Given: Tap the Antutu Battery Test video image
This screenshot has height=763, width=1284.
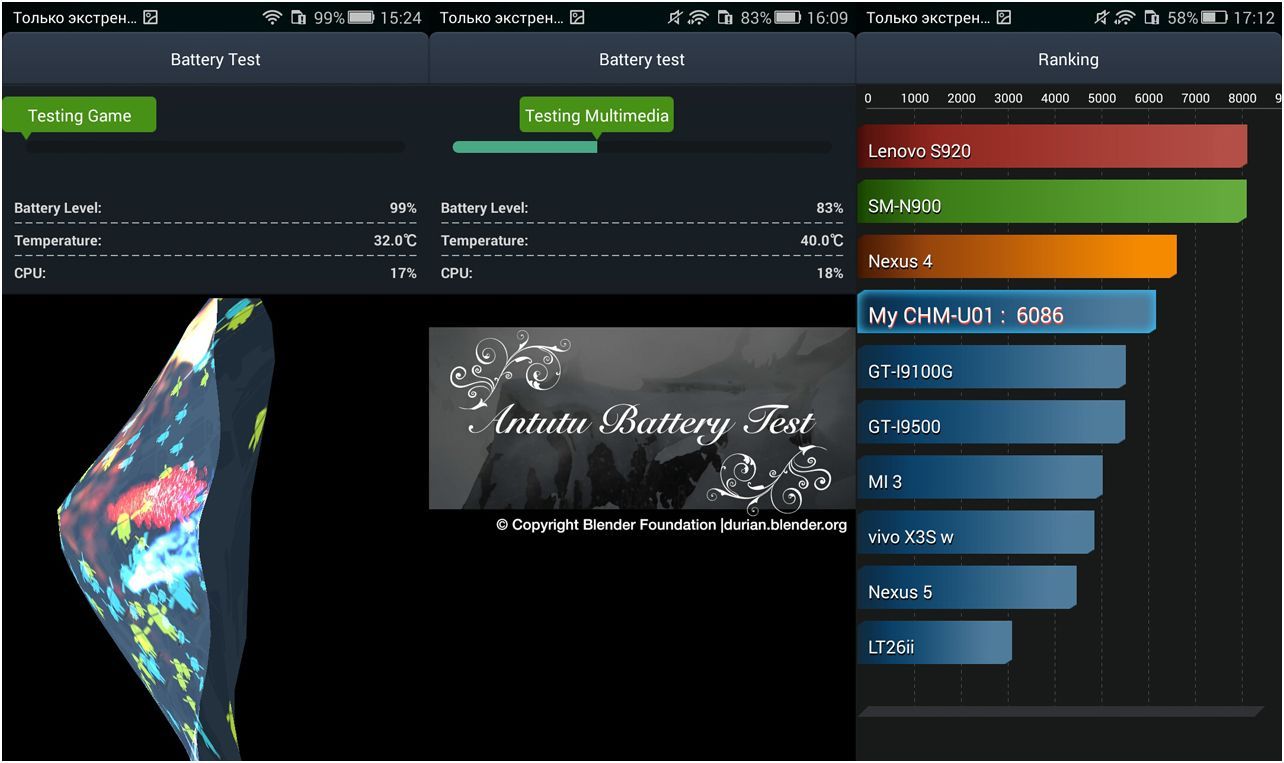Looking at the screenshot, I should point(642,418).
